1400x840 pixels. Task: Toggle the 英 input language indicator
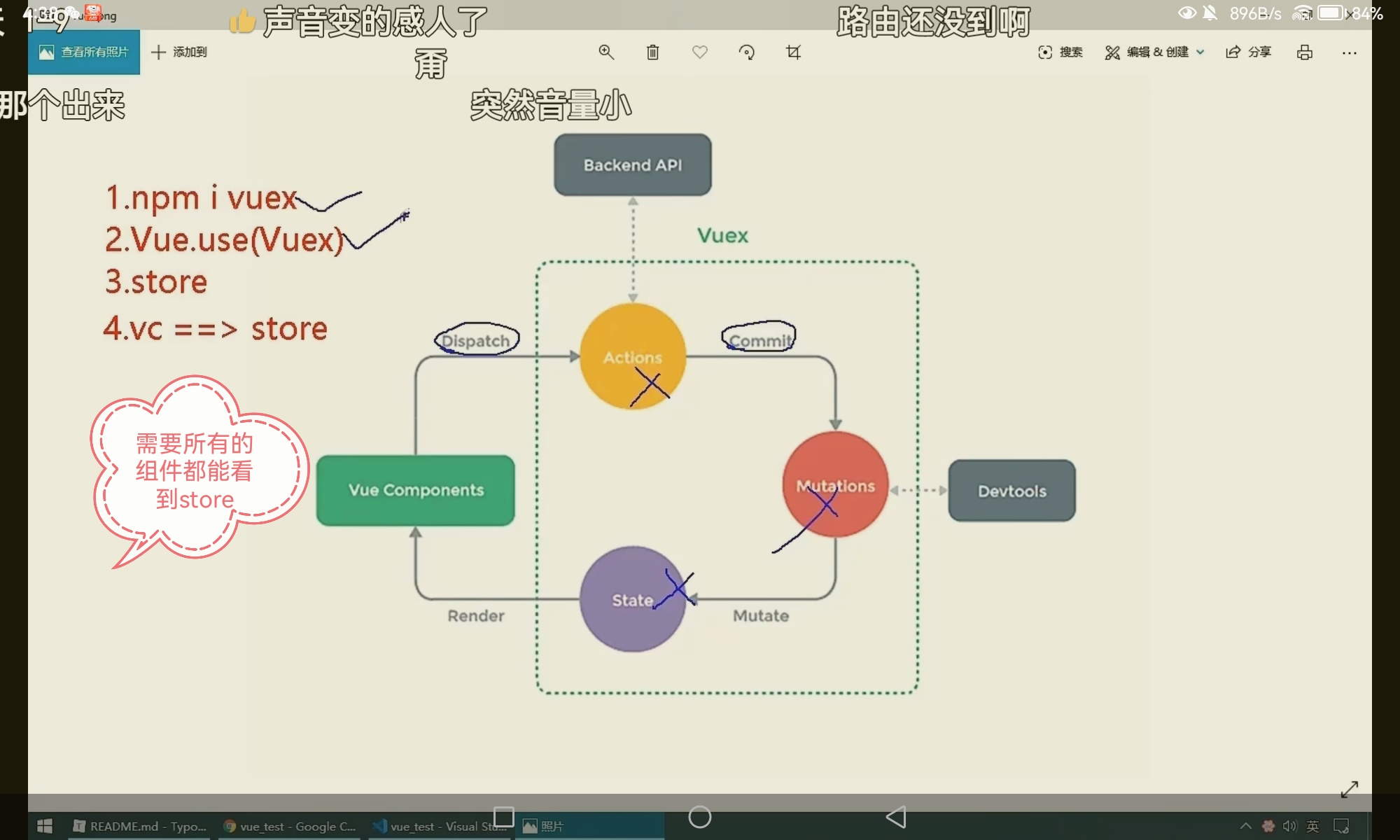point(1312,826)
